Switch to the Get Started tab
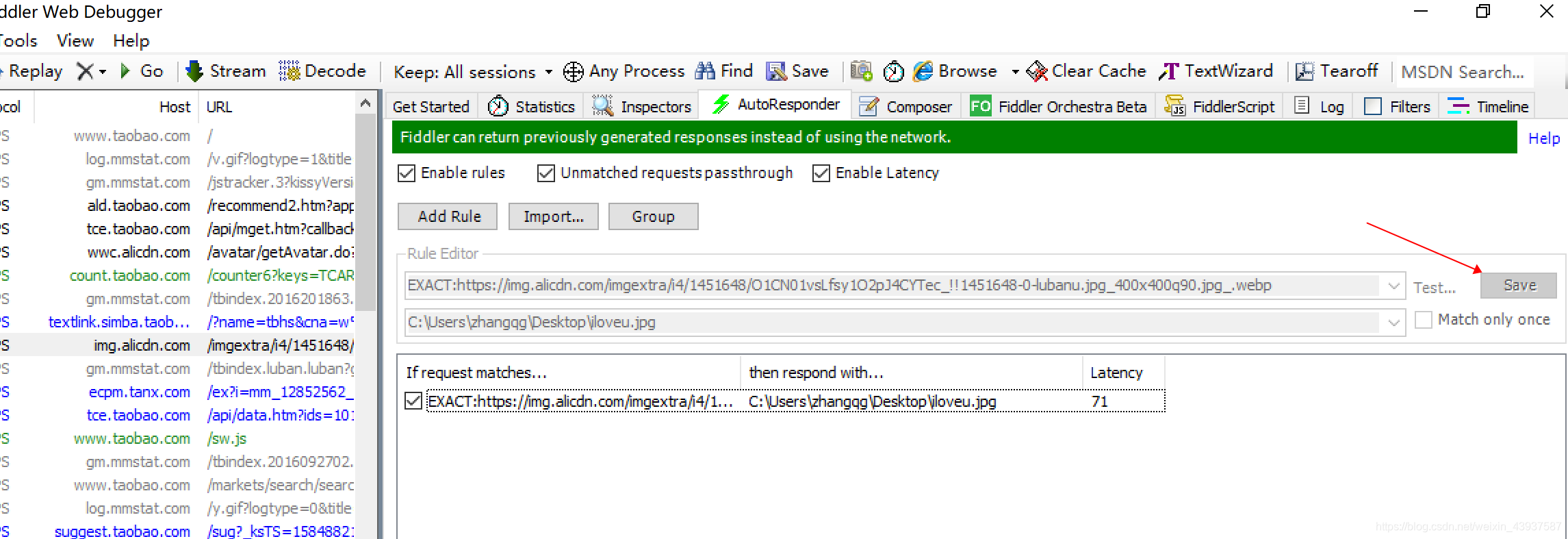 point(430,107)
